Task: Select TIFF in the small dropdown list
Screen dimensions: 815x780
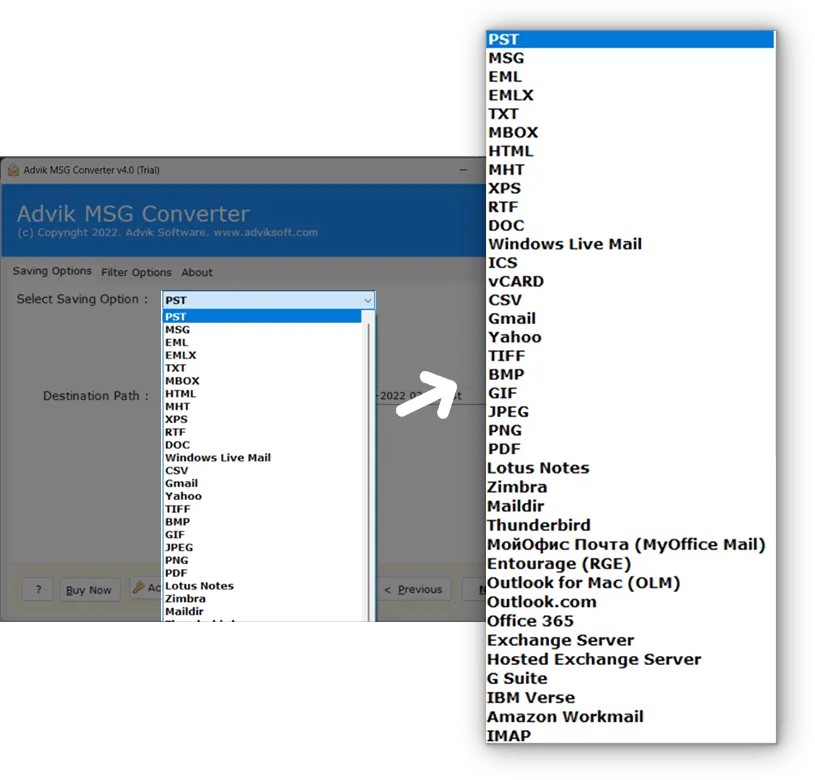Action: click(178, 509)
